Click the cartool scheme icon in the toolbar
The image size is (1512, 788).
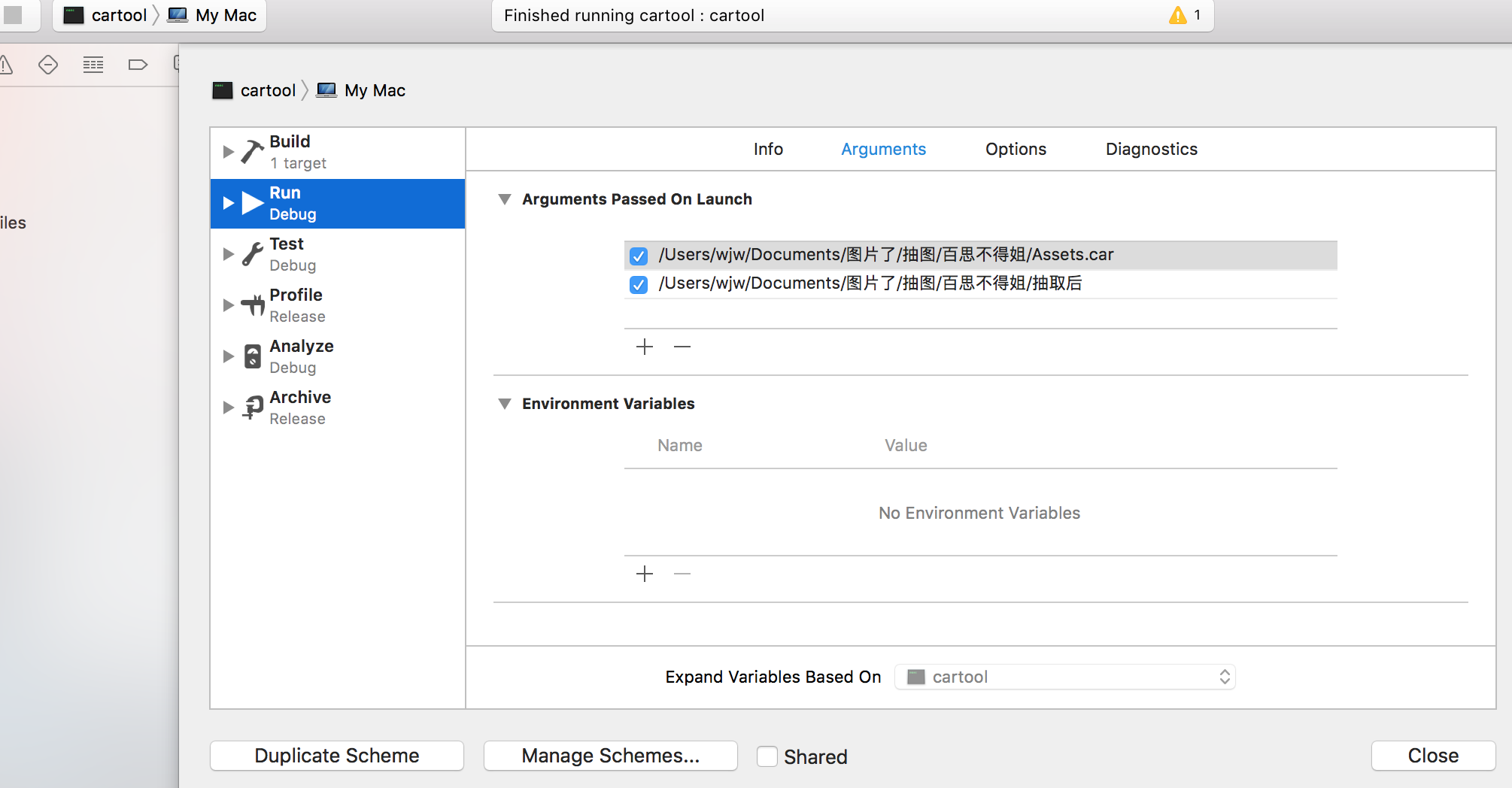click(74, 15)
